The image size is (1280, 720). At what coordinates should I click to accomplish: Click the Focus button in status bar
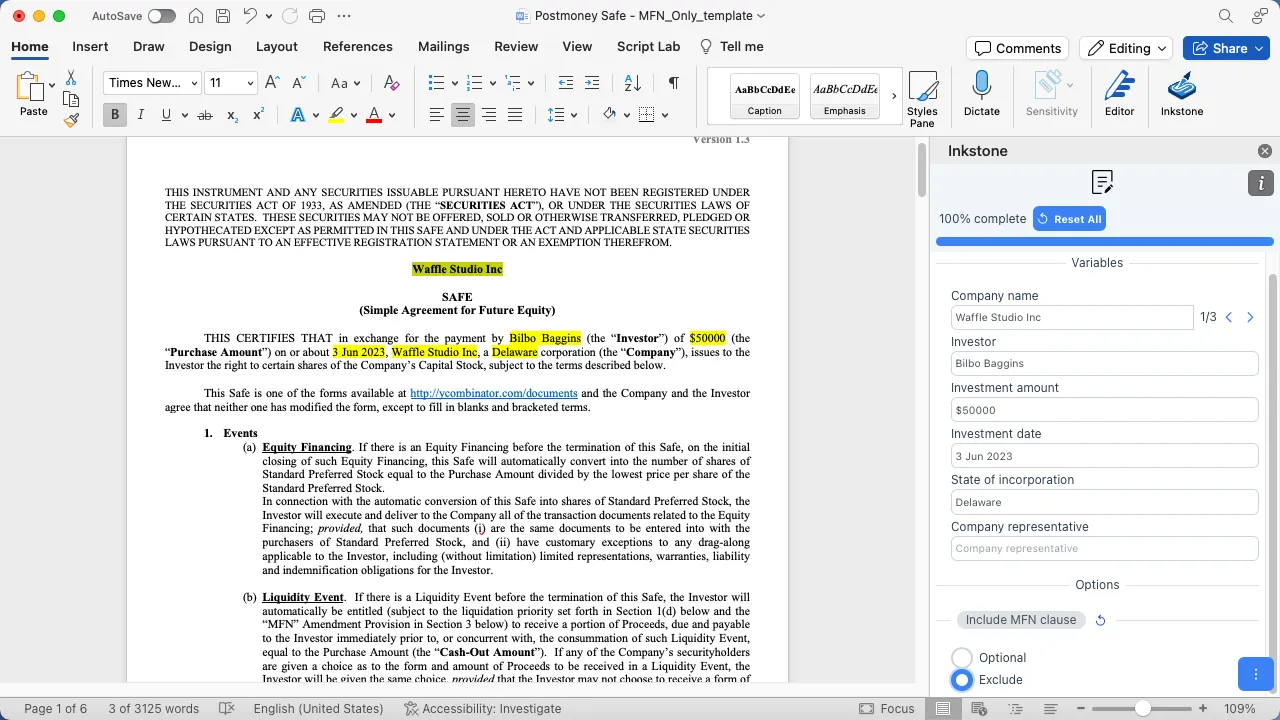886,708
